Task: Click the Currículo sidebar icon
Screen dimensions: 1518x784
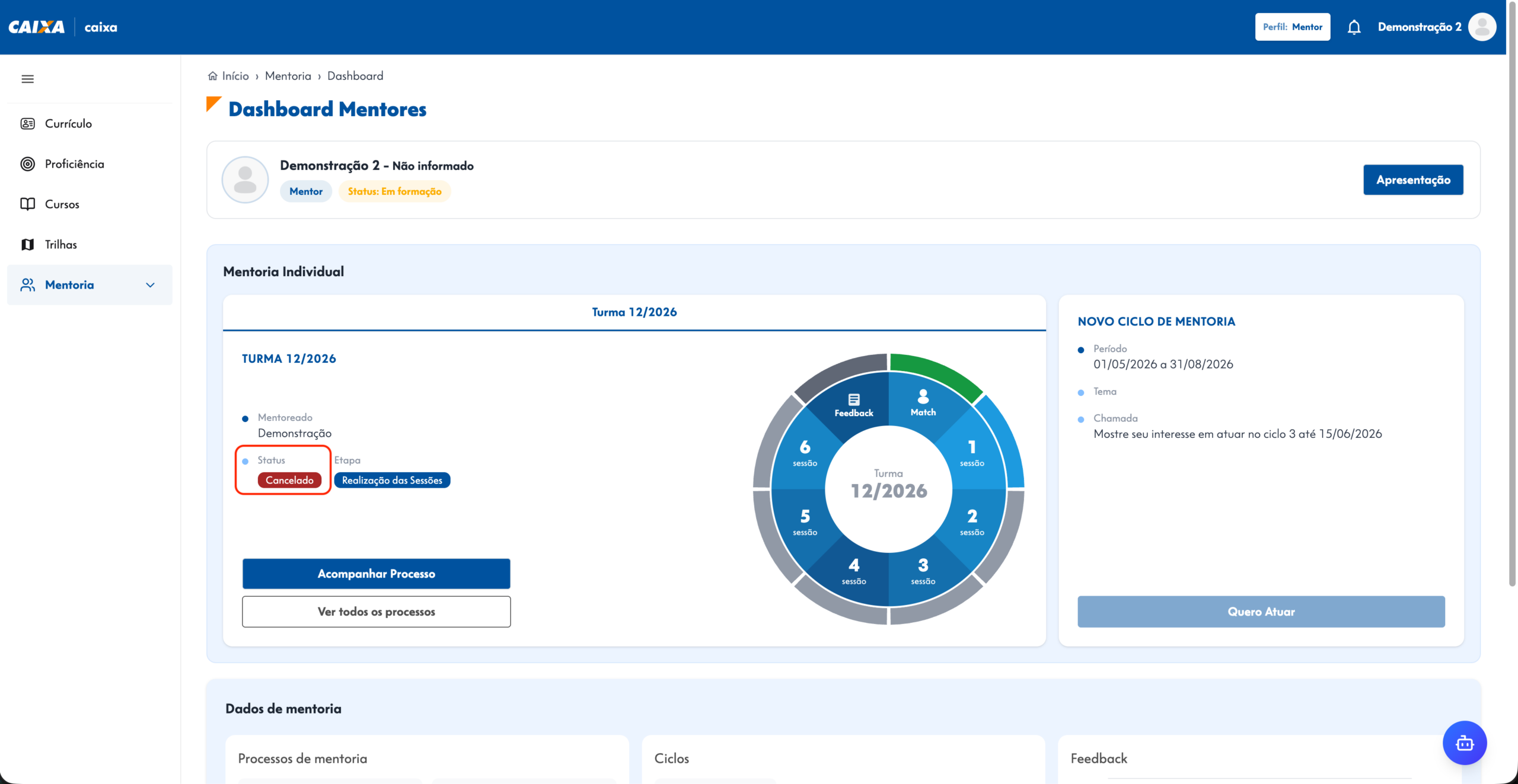Action: (x=27, y=123)
